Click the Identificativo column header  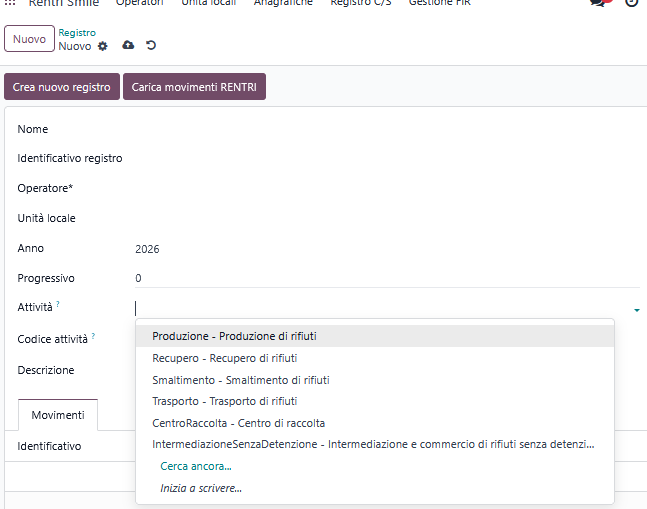point(49,446)
